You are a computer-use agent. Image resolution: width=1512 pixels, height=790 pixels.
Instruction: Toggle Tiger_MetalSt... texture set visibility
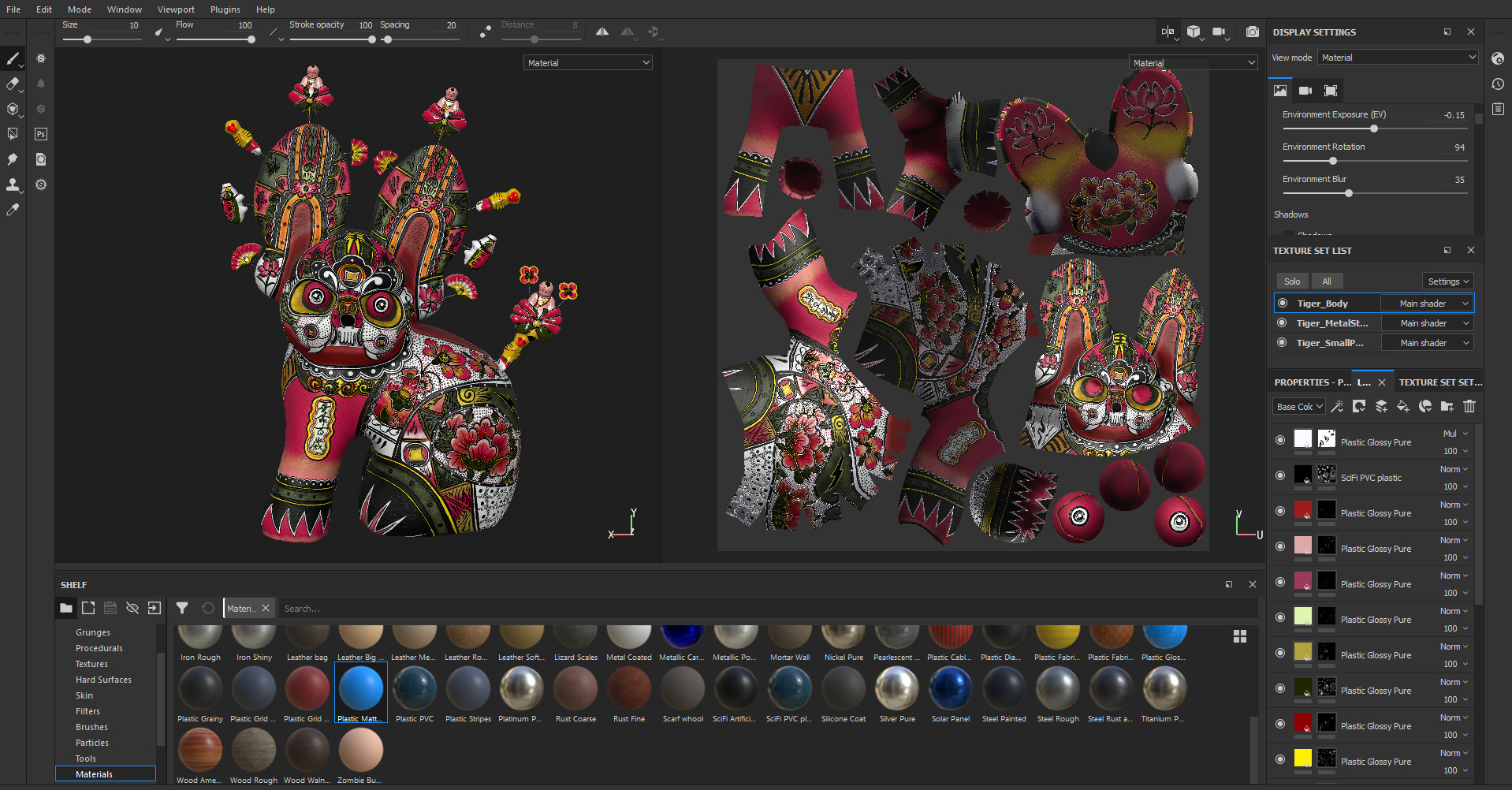tap(1283, 322)
